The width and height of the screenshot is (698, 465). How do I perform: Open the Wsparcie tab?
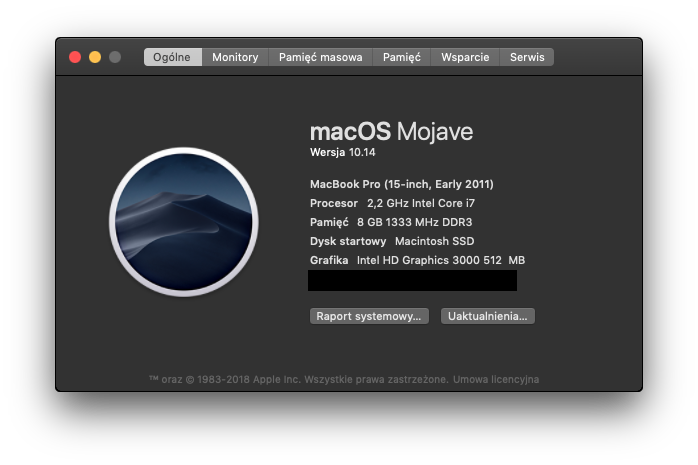pos(465,57)
